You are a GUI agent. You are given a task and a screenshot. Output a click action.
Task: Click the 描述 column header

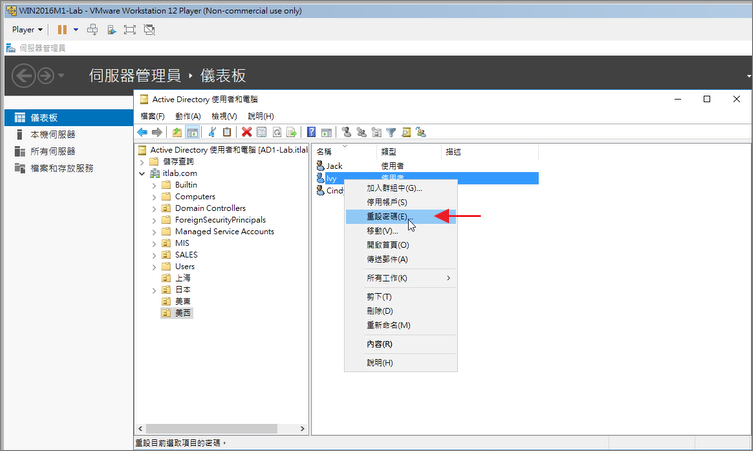pos(490,152)
